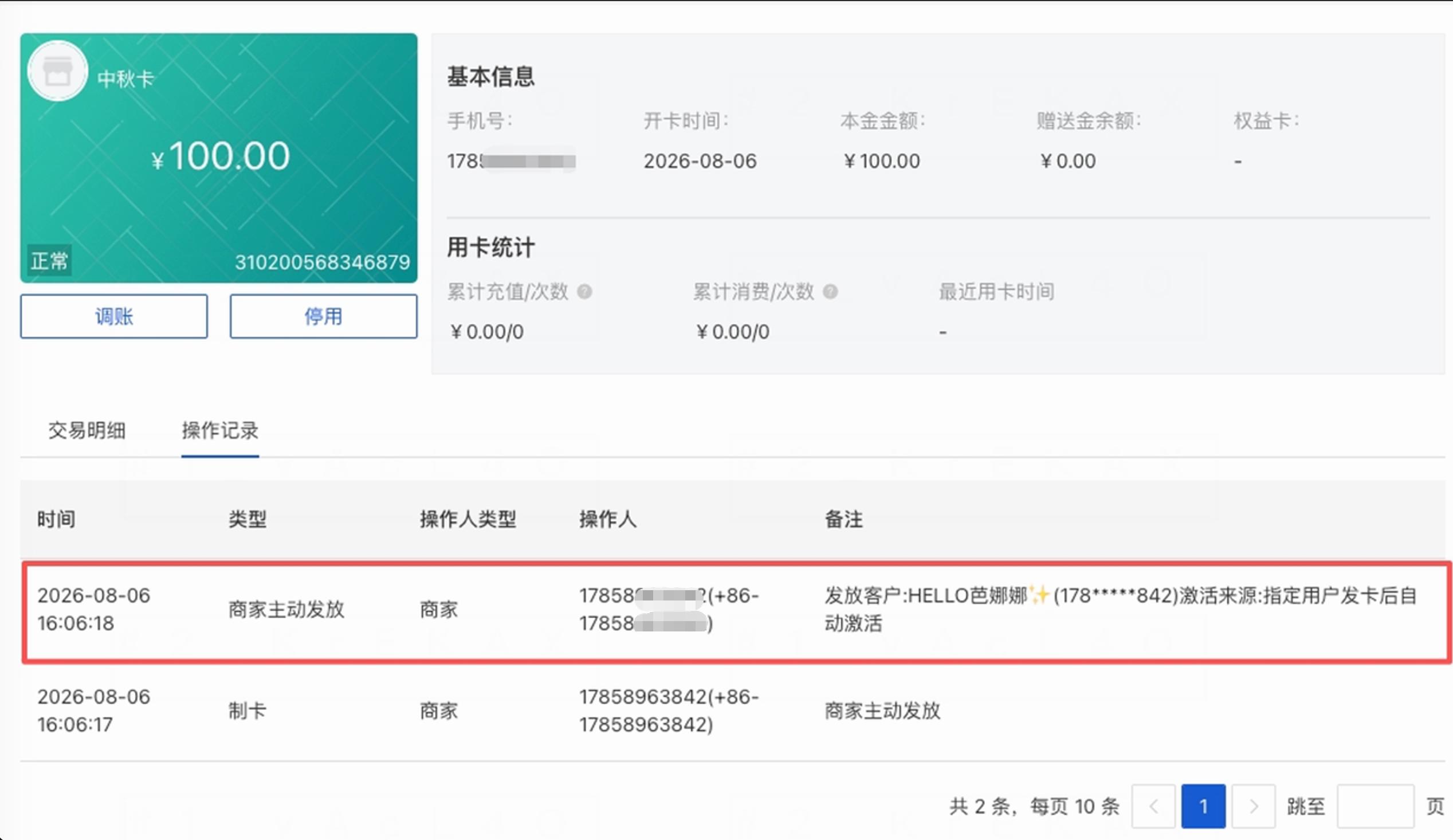This screenshot has width=1453, height=840.
Task: Select the 操作记录 tab
Action: [x=220, y=430]
